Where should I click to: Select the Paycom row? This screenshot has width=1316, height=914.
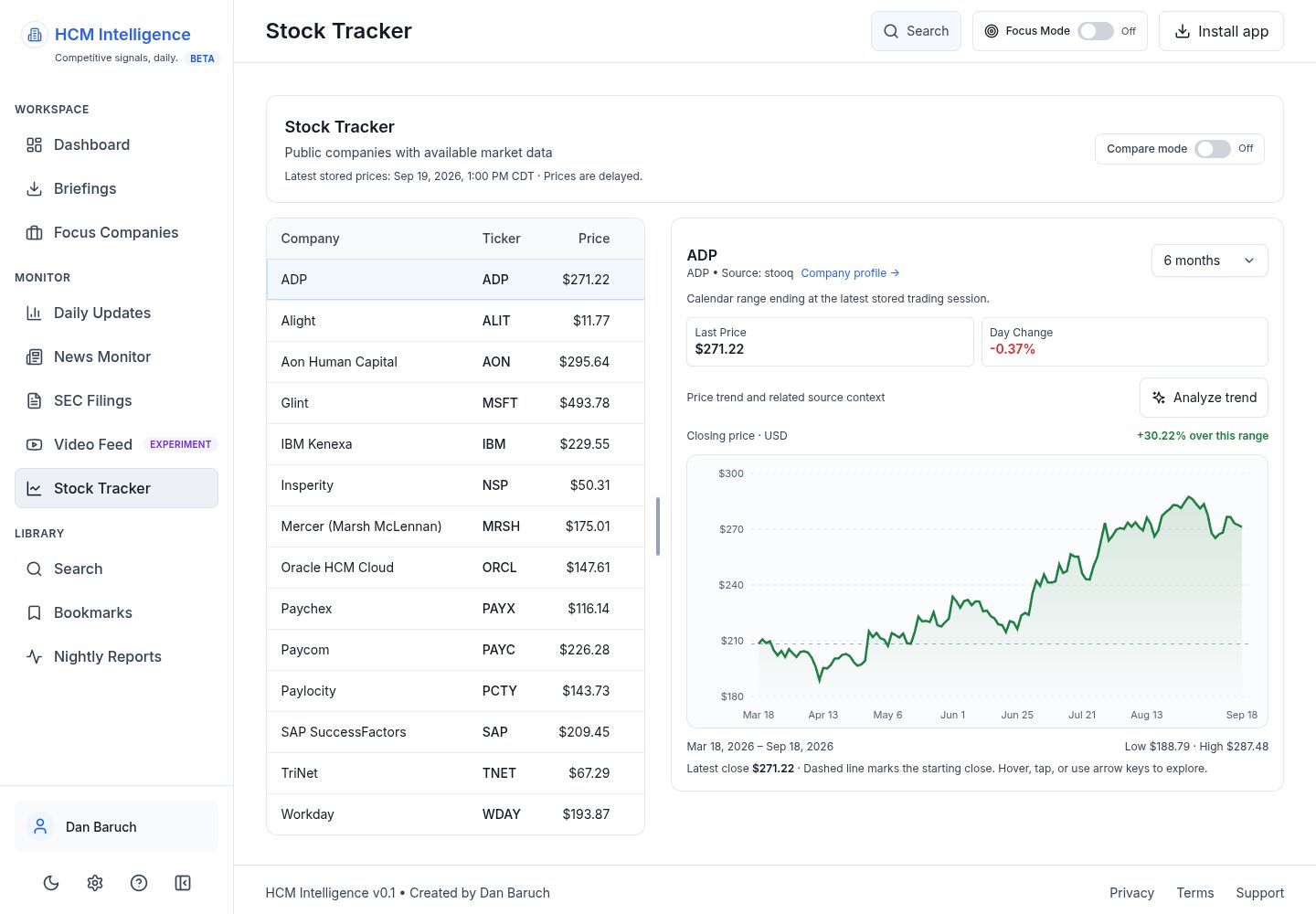tap(455, 650)
